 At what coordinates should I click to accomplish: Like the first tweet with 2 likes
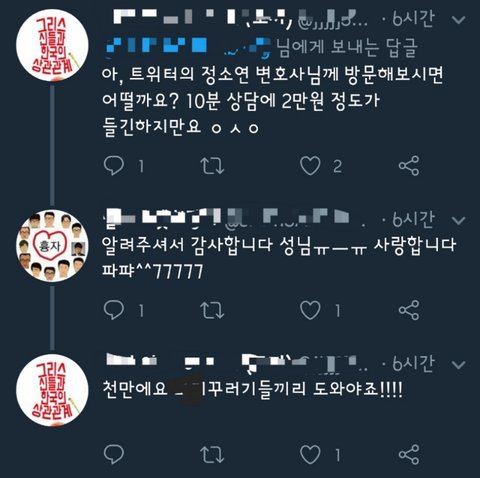click(x=310, y=166)
